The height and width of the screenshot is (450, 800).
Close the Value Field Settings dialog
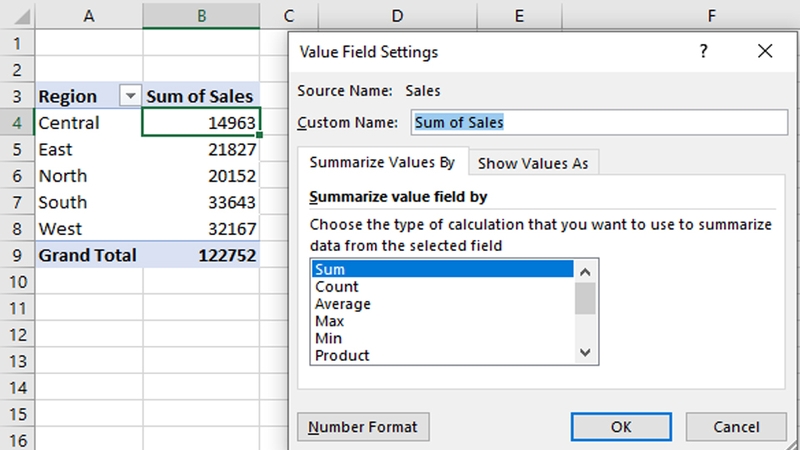coord(765,51)
